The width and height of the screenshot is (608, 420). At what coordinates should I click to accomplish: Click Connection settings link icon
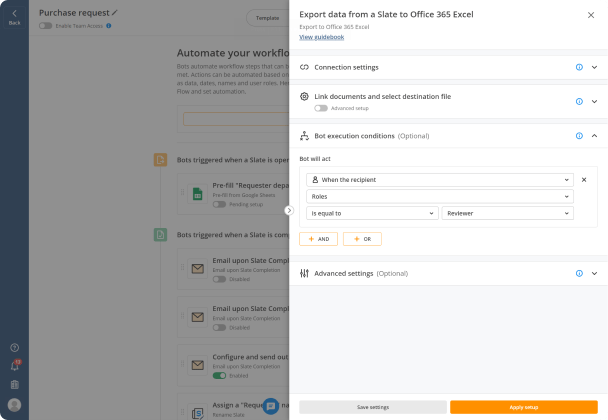point(304,67)
